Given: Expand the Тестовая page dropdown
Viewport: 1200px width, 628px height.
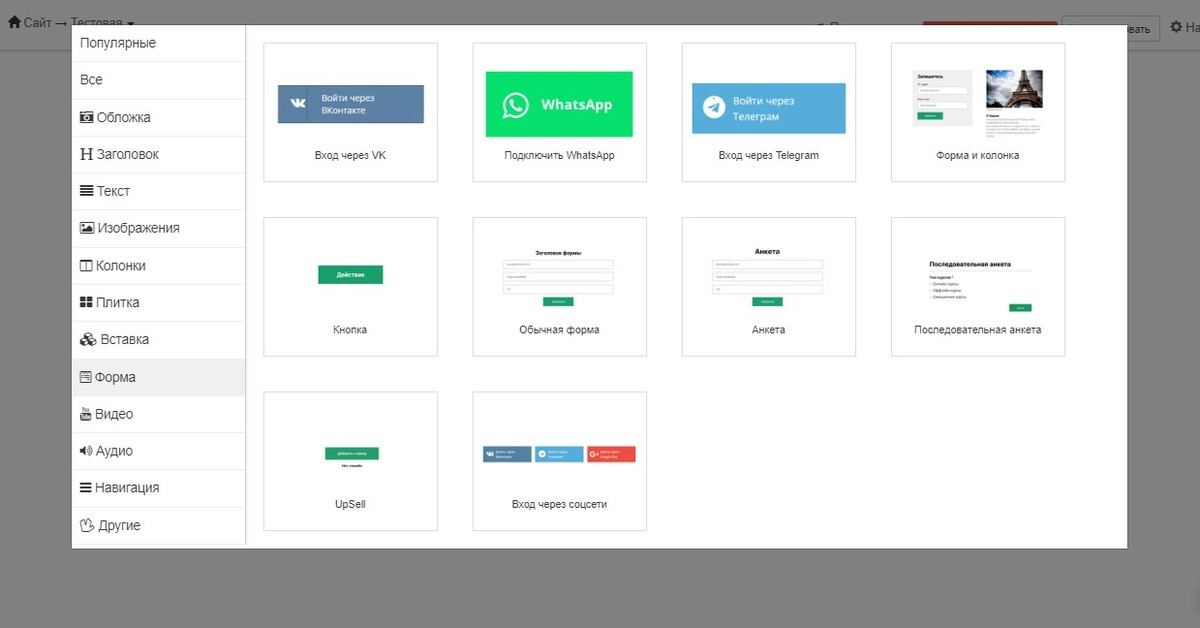Looking at the screenshot, I should [104, 22].
